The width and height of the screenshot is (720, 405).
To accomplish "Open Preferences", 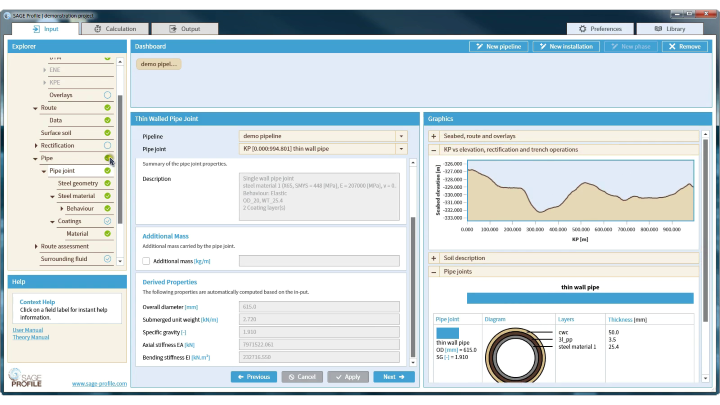I will tap(600, 29).
